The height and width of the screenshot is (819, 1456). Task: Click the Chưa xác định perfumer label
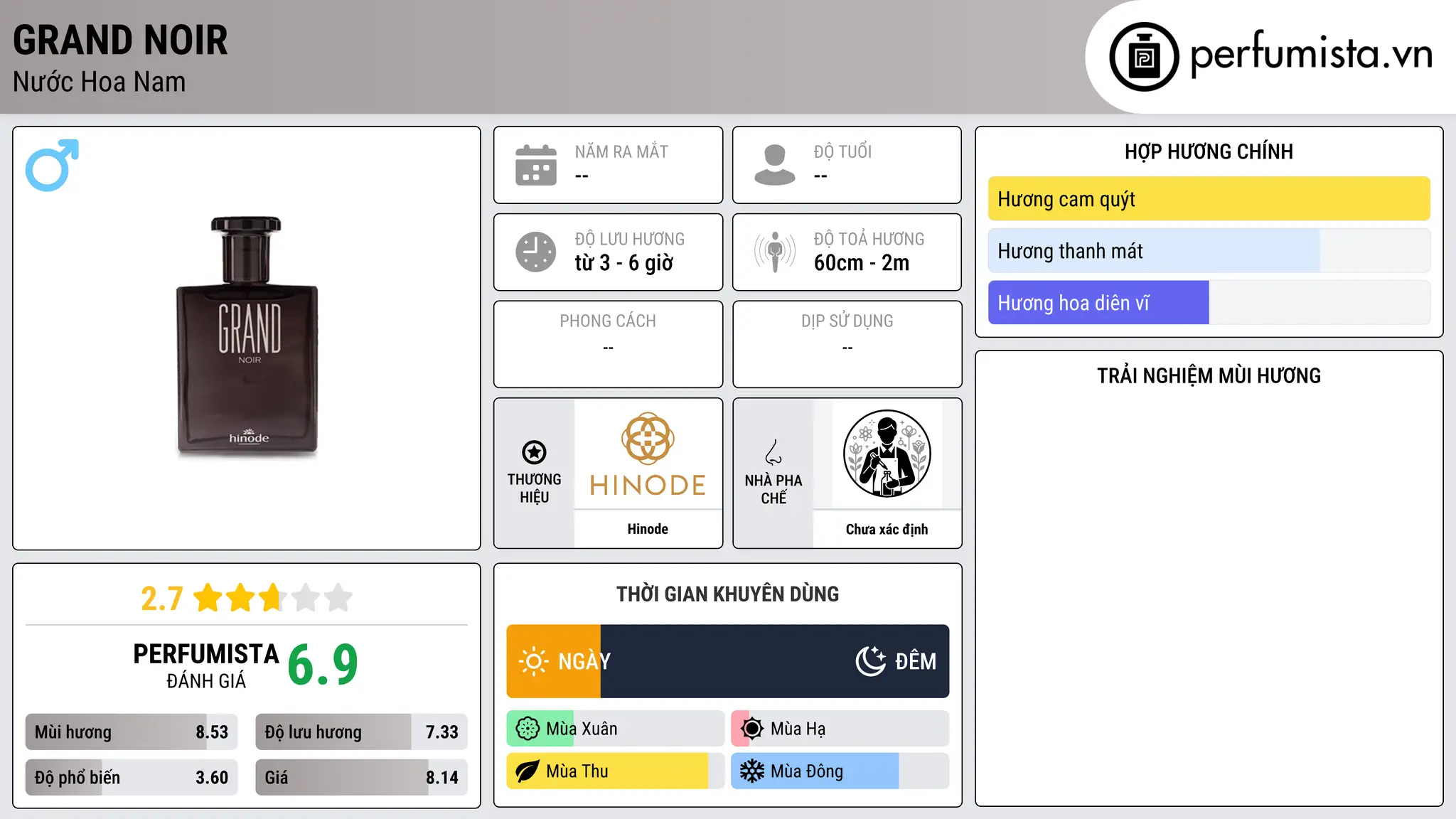(x=887, y=529)
